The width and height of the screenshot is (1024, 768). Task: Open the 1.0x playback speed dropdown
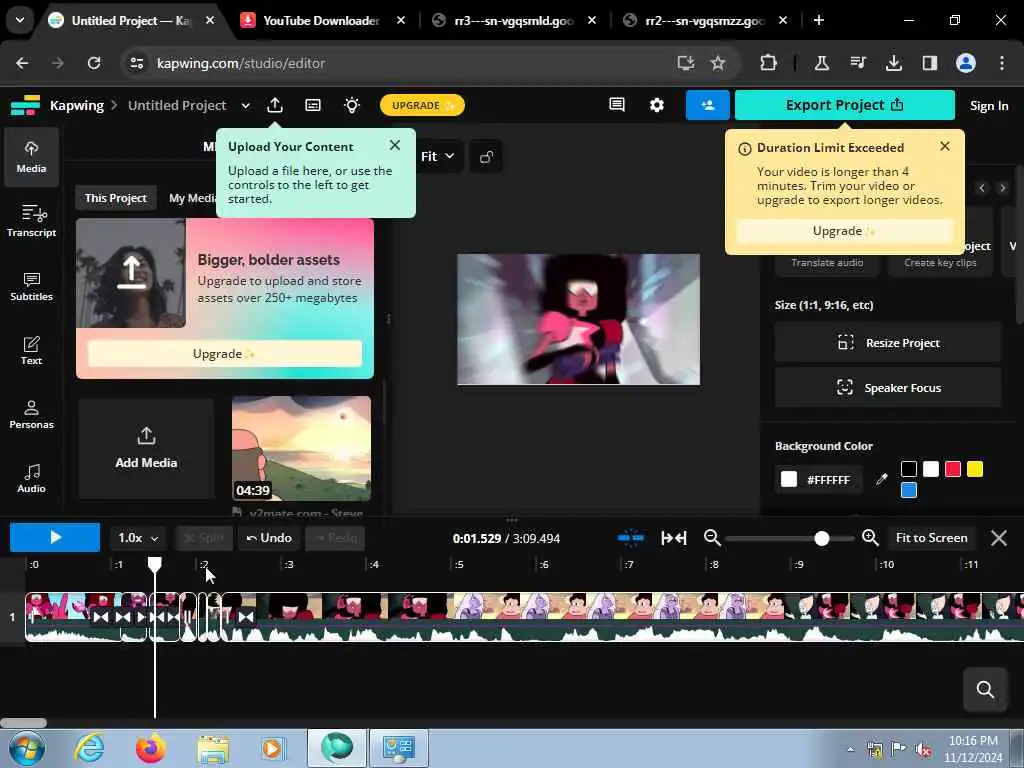click(138, 538)
